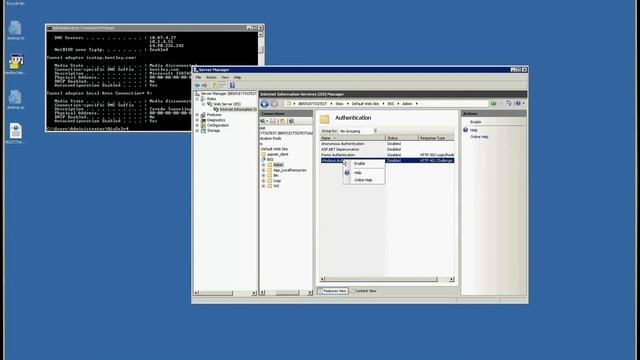Open the File menu in Server Manager
This screenshot has width=640, height=360.
tap(198, 77)
